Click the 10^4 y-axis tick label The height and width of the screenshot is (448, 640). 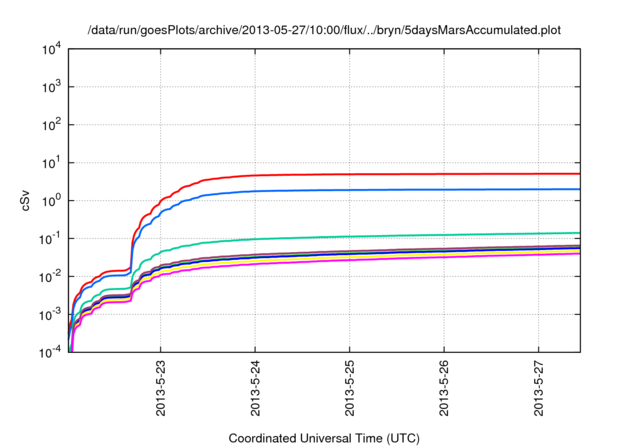pyautogui.click(x=51, y=50)
